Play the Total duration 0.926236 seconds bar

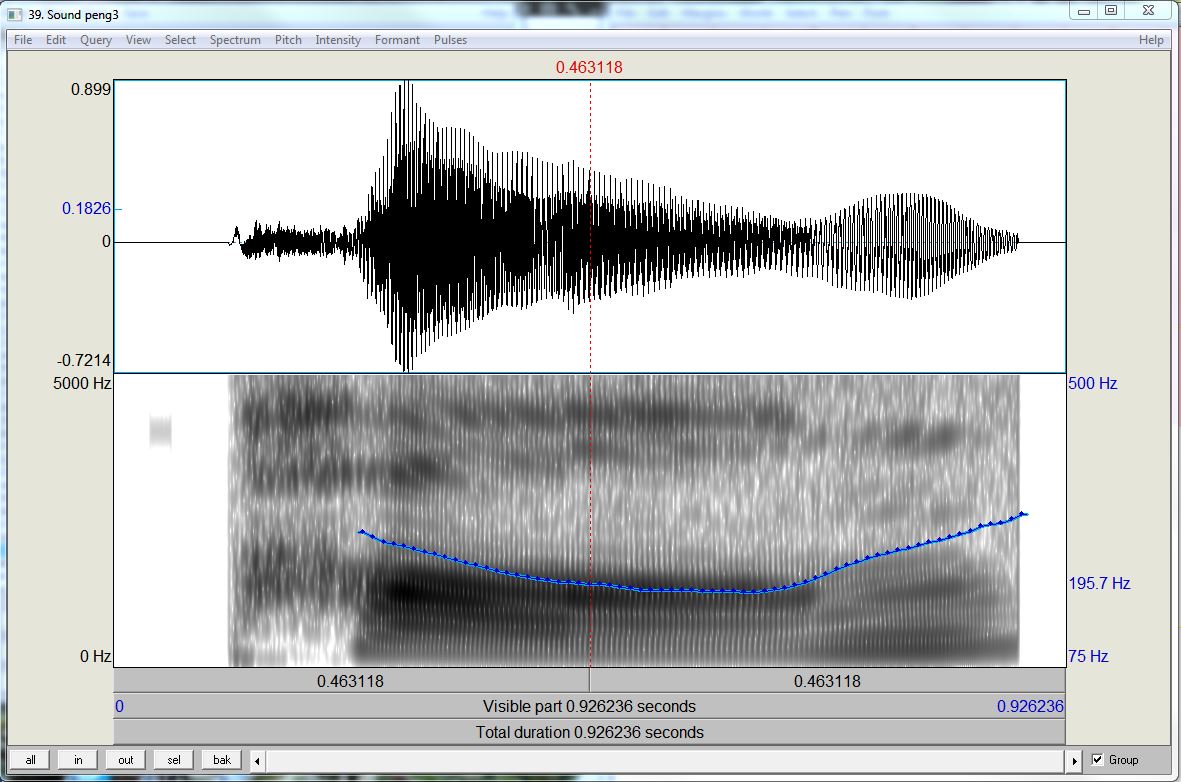point(590,732)
